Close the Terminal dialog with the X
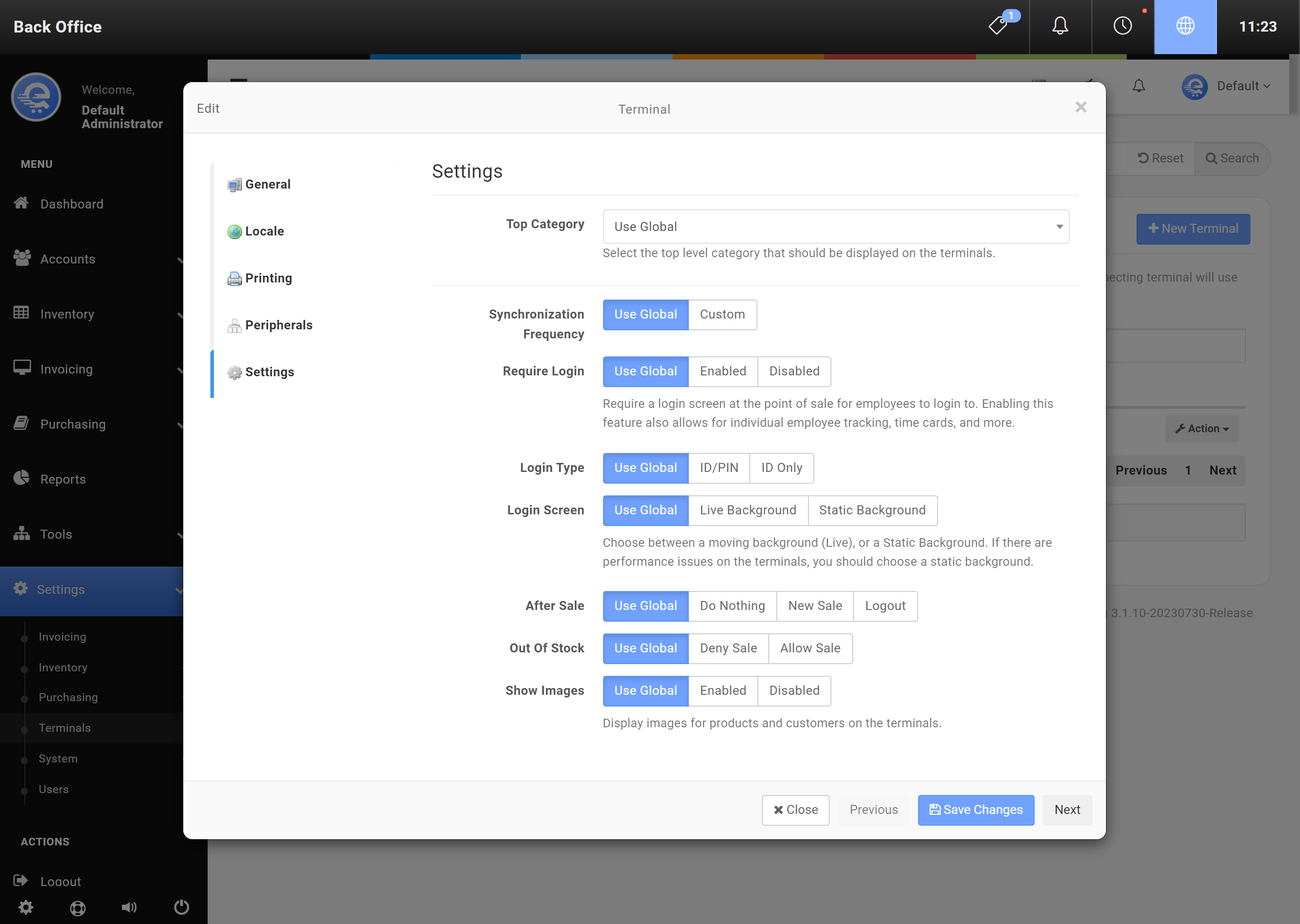Viewport: 1300px width, 924px height. point(1080,107)
